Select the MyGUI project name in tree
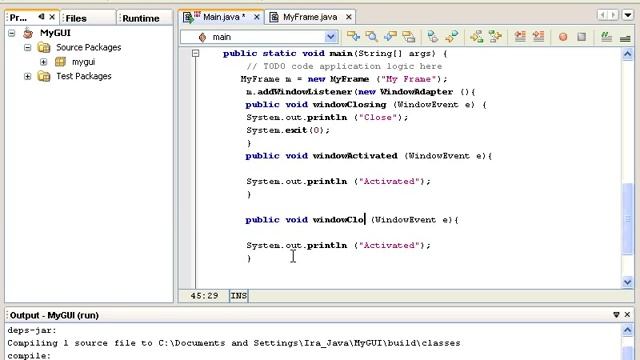640x360 pixels. (55, 33)
